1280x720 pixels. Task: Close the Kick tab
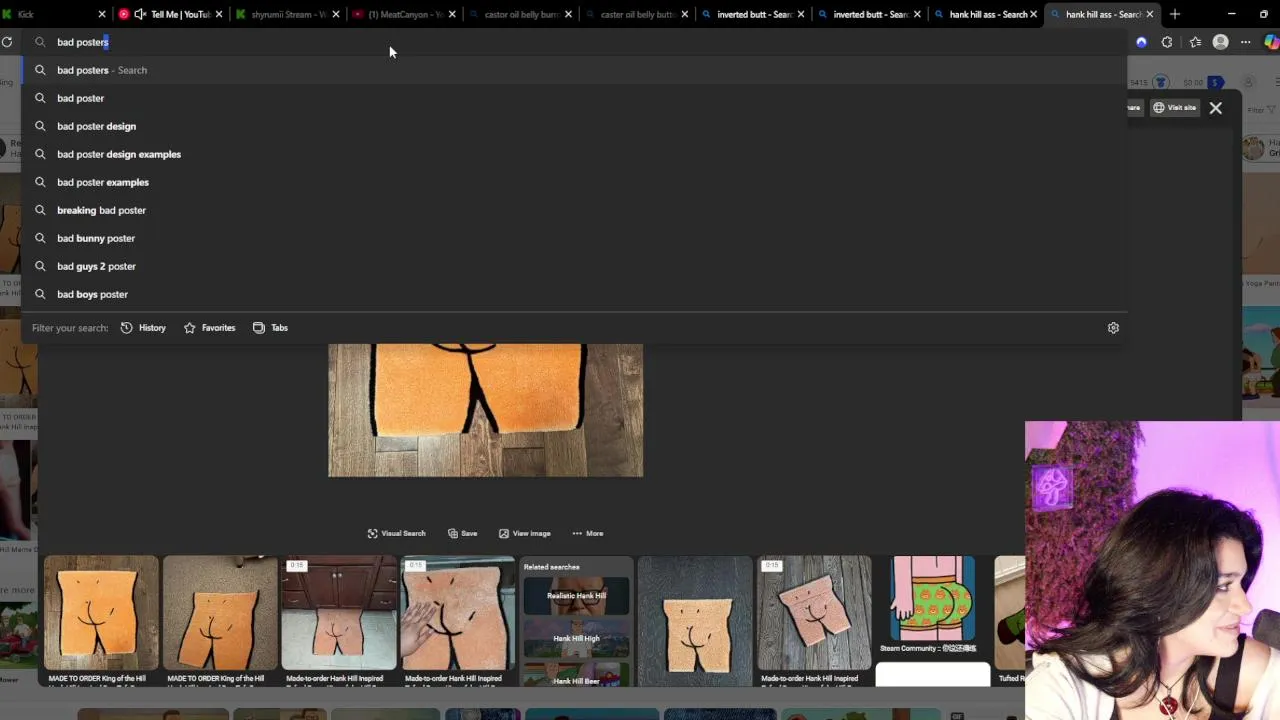[x=102, y=14]
